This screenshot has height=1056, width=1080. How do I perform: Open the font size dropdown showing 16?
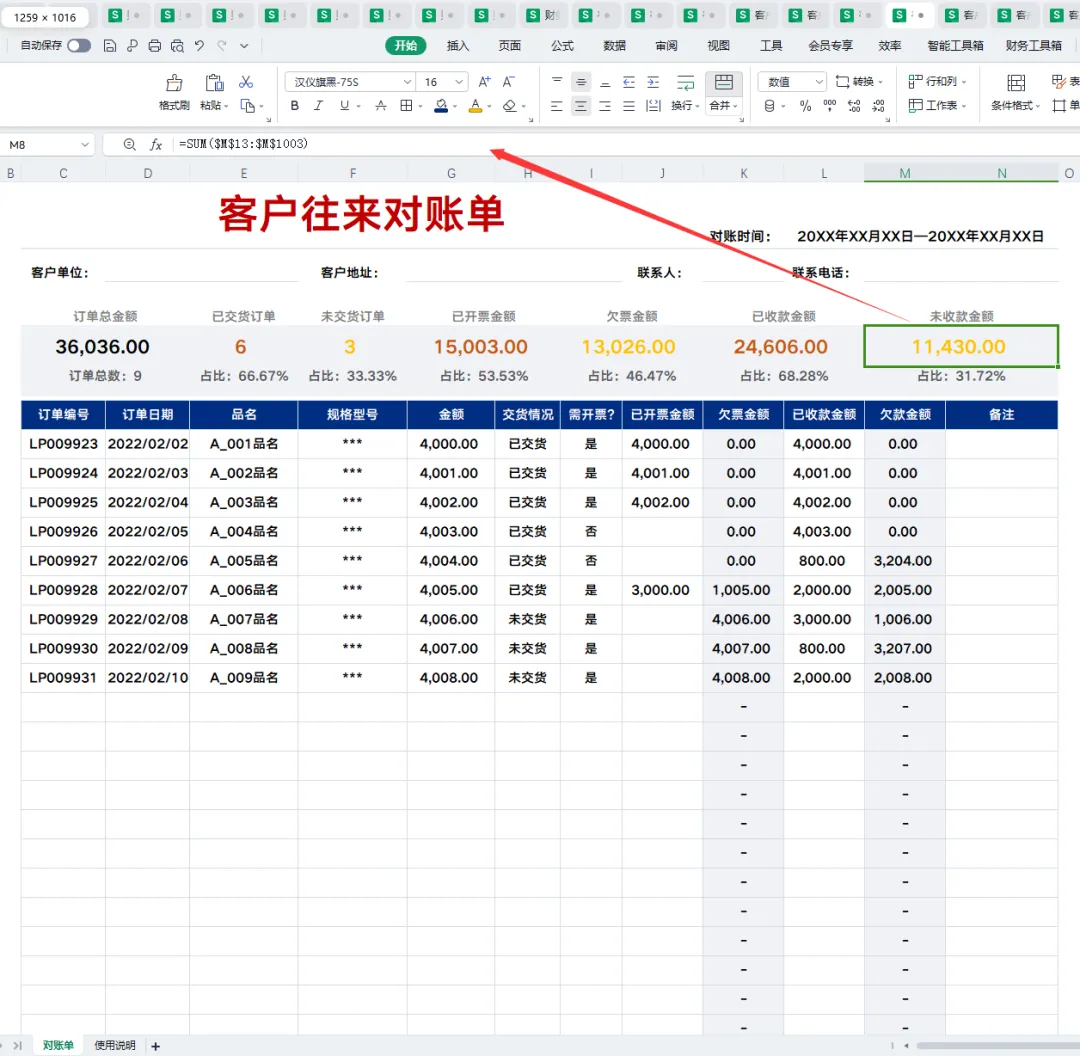tap(459, 82)
